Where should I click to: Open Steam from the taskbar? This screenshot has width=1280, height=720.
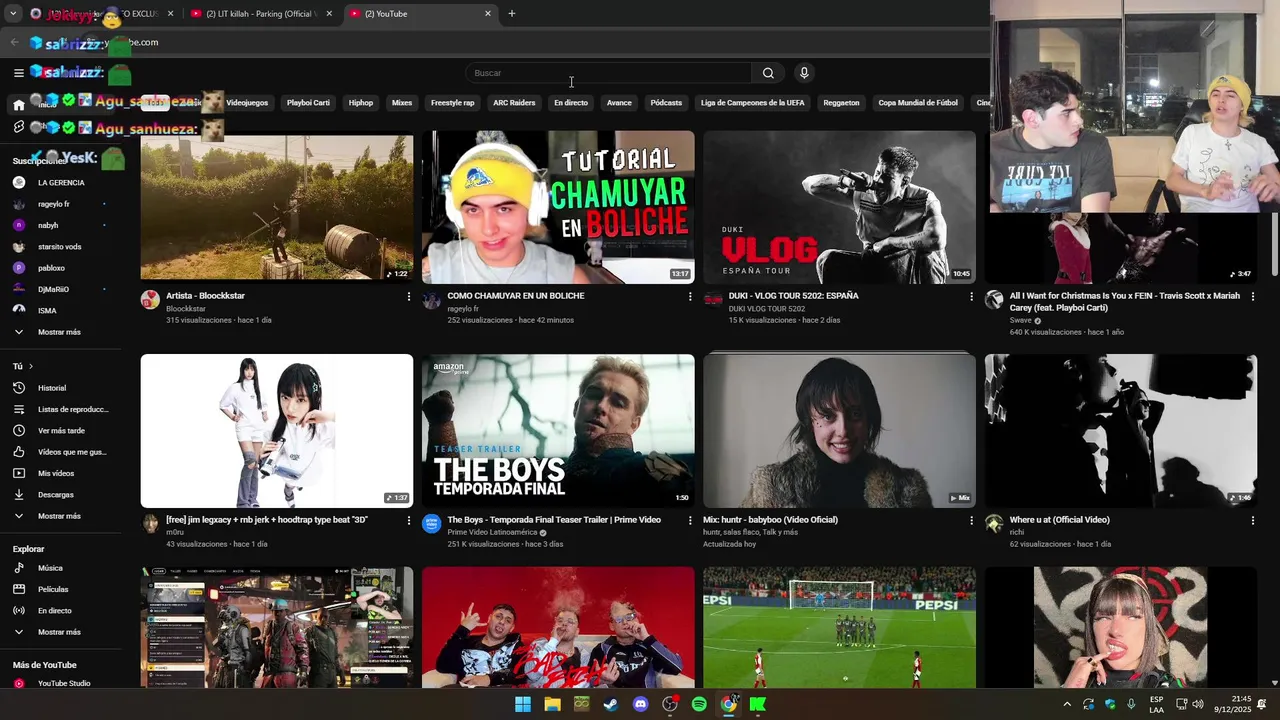(x=611, y=704)
